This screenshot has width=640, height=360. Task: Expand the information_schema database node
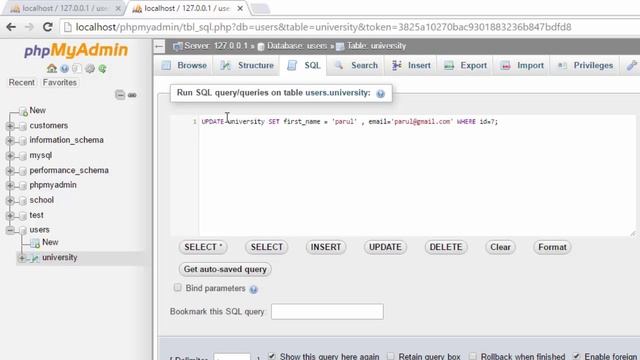pyautogui.click(x=10, y=140)
